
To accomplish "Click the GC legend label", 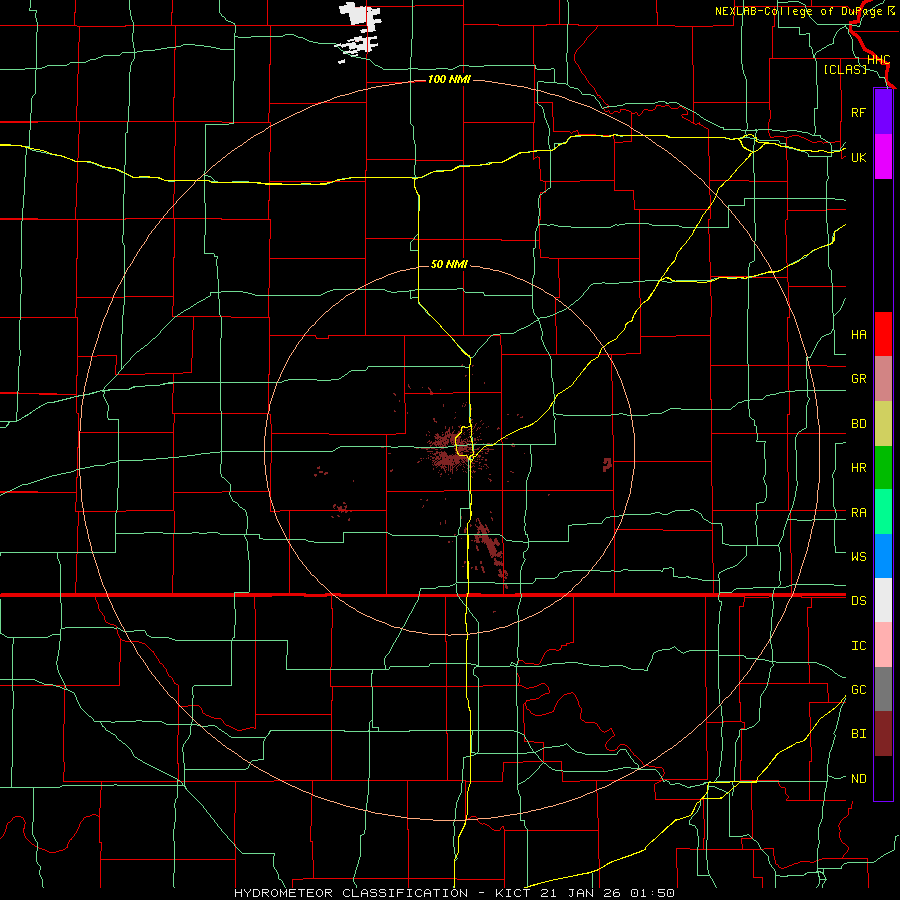I will [x=859, y=689].
